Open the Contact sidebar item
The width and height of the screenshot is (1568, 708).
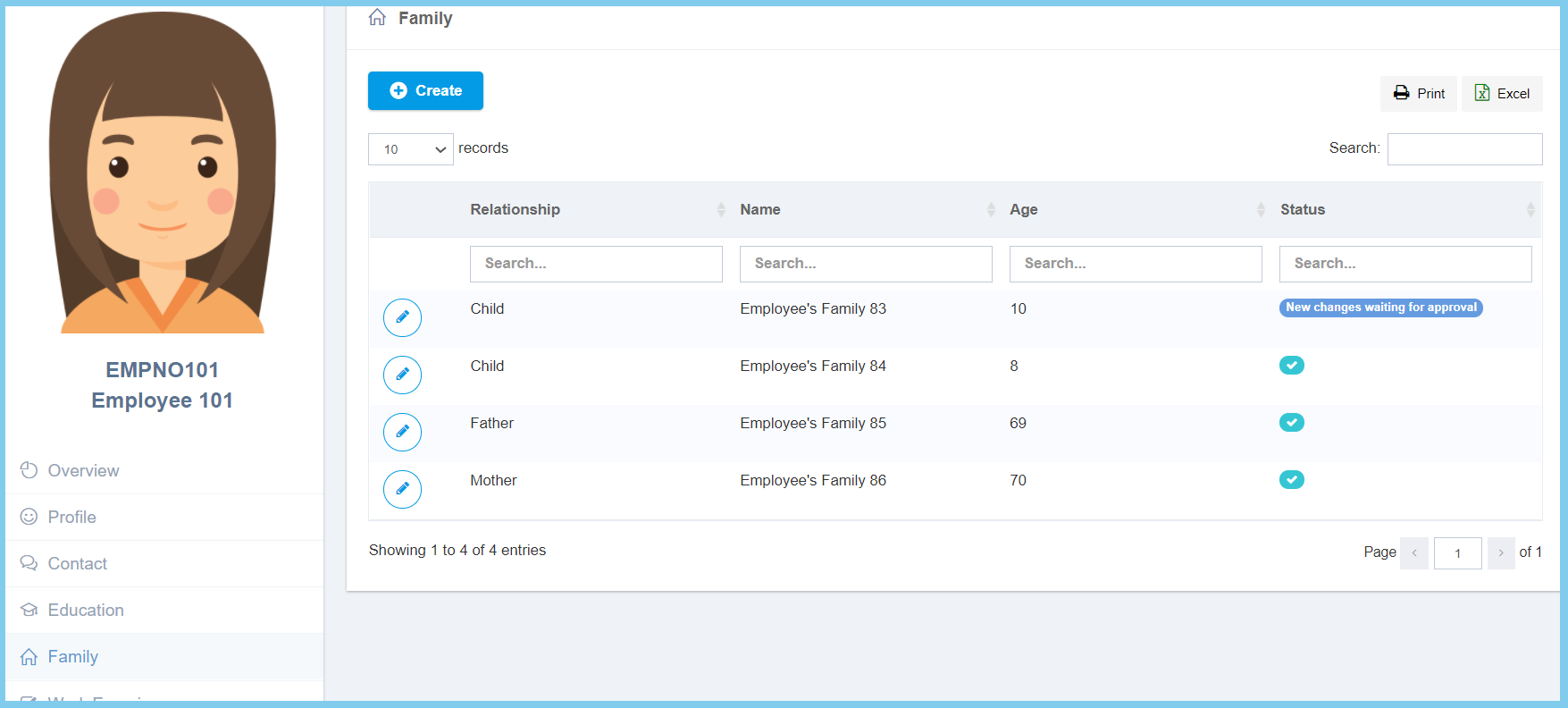coord(77,564)
